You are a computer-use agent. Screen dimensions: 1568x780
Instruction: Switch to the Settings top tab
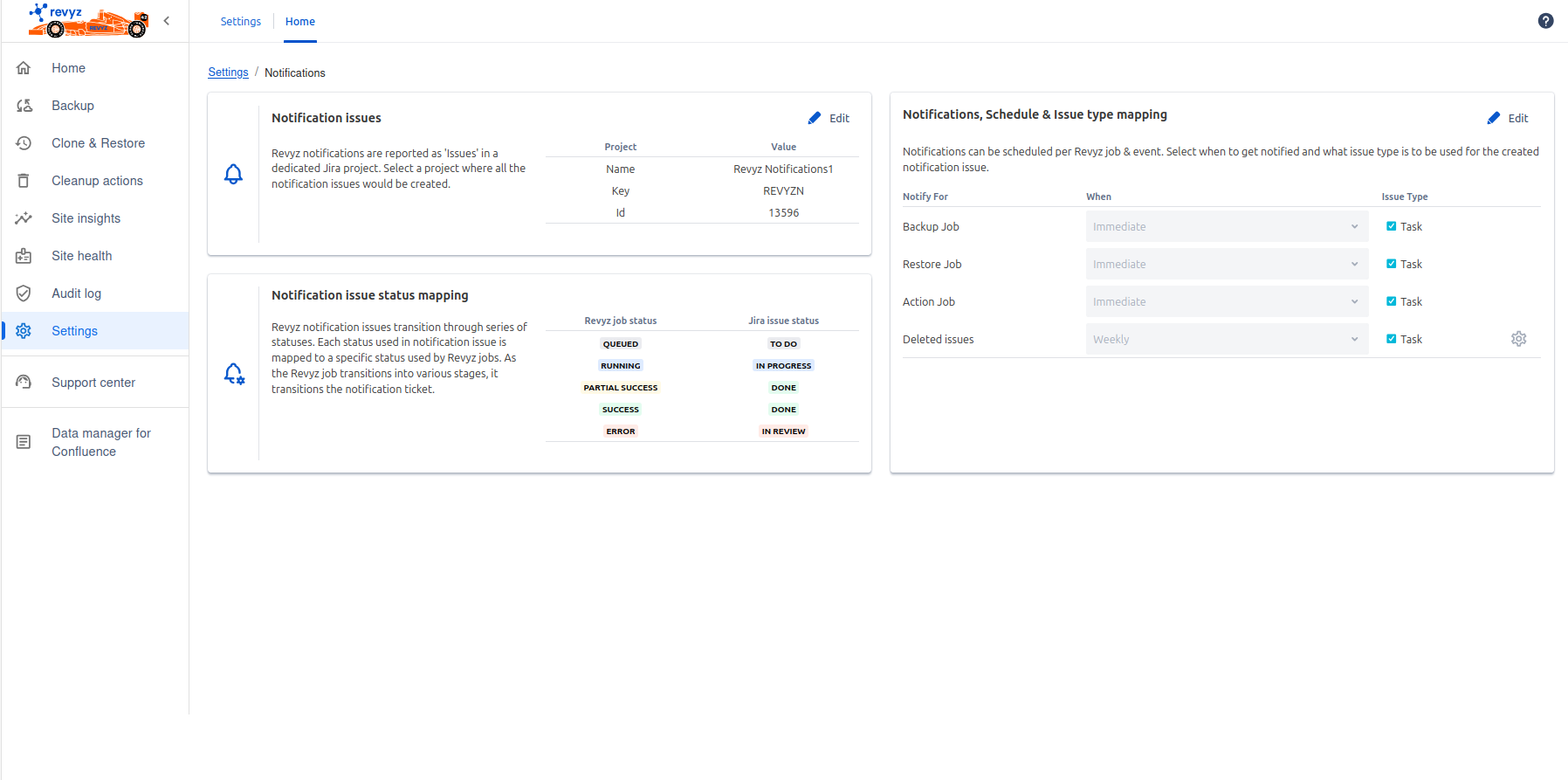(240, 21)
